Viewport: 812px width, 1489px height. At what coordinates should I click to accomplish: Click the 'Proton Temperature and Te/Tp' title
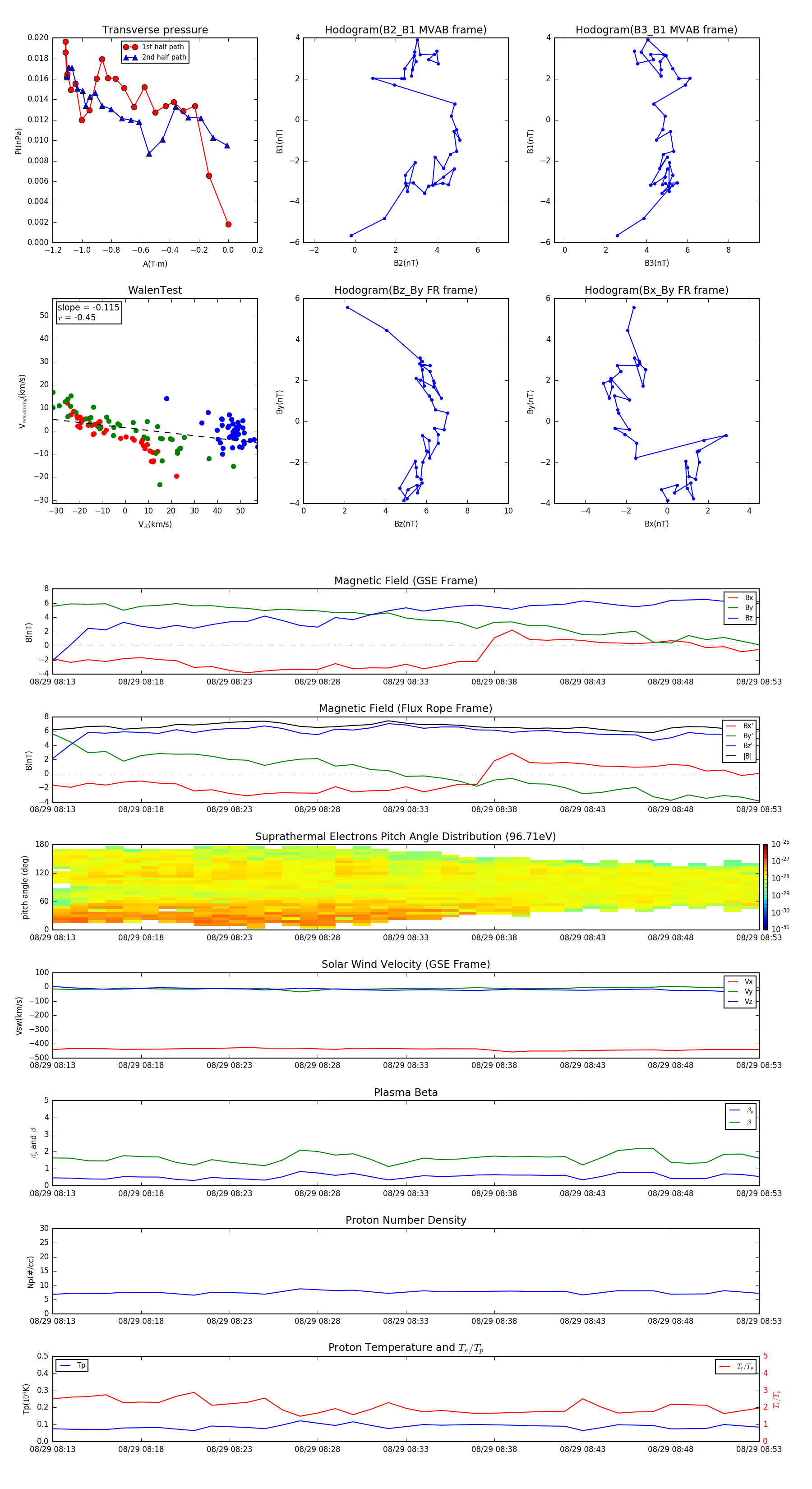406,1348
